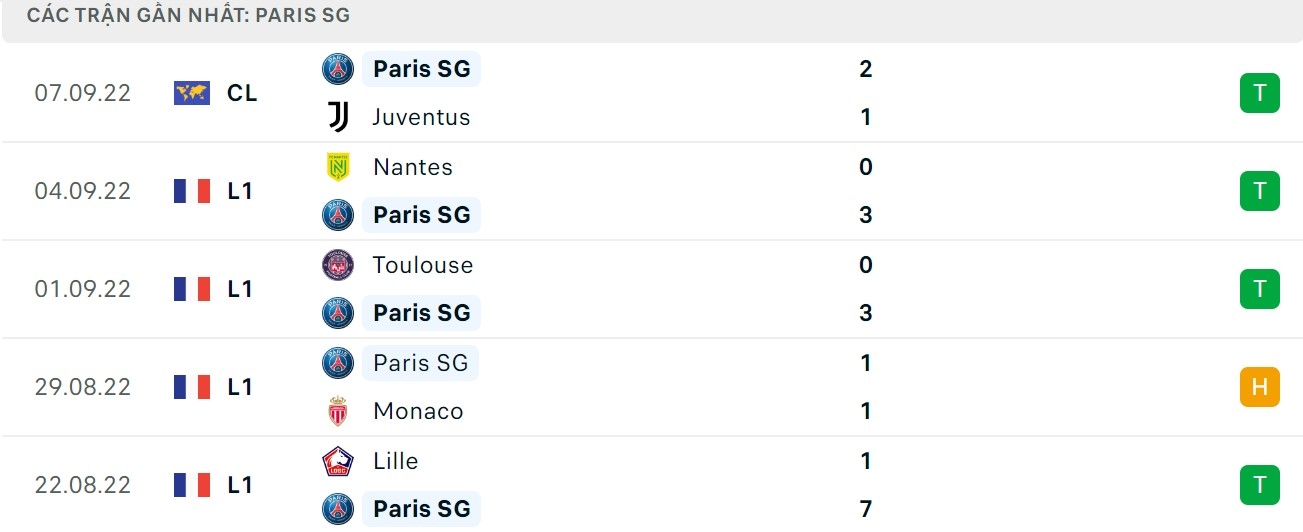
Task: Click Paris SG's score of 7 against Lille
Action: [x=866, y=509]
